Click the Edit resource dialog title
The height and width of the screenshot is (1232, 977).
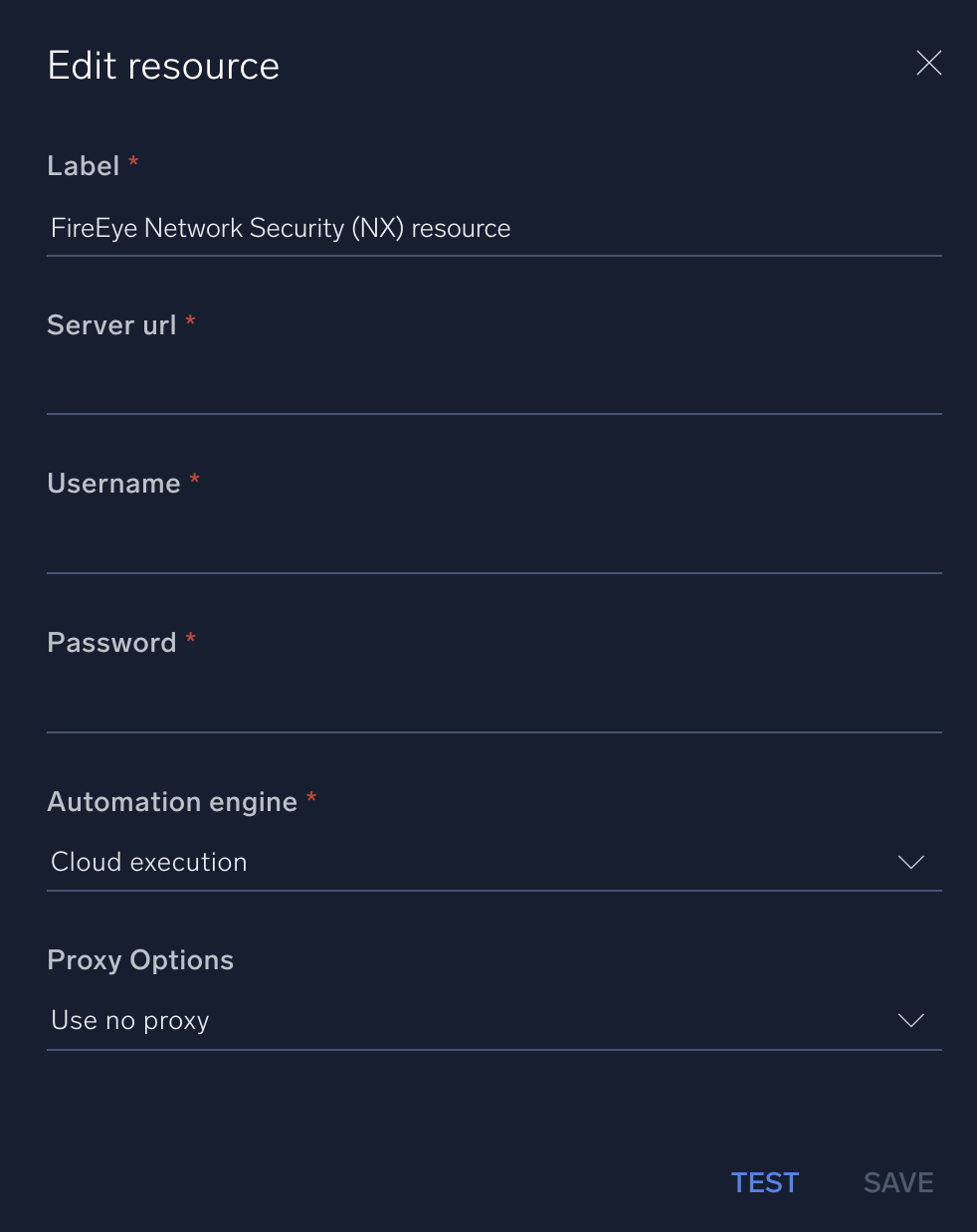pos(162,65)
